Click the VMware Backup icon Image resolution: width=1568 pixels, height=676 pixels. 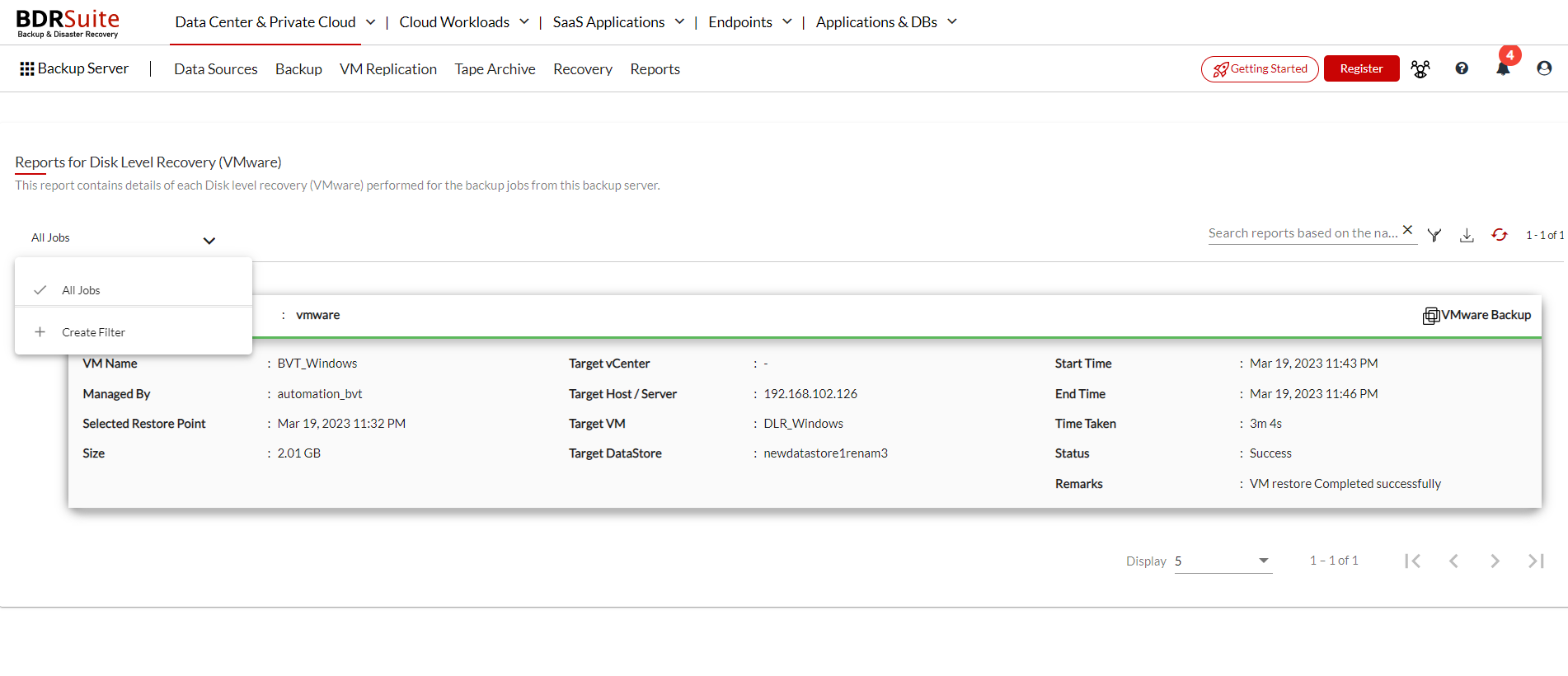click(1431, 316)
